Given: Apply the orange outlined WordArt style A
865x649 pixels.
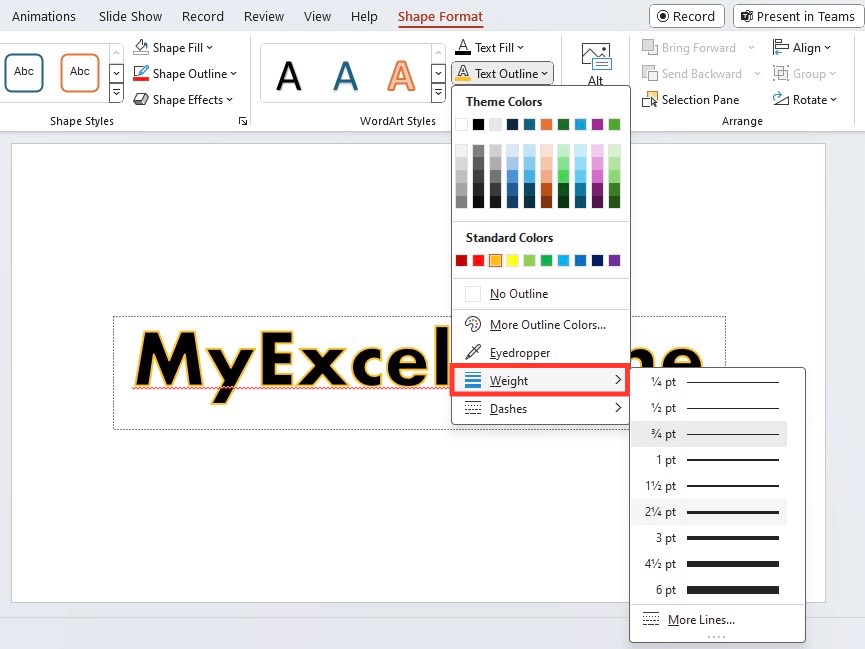Looking at the screenshot, I should 401,76.
